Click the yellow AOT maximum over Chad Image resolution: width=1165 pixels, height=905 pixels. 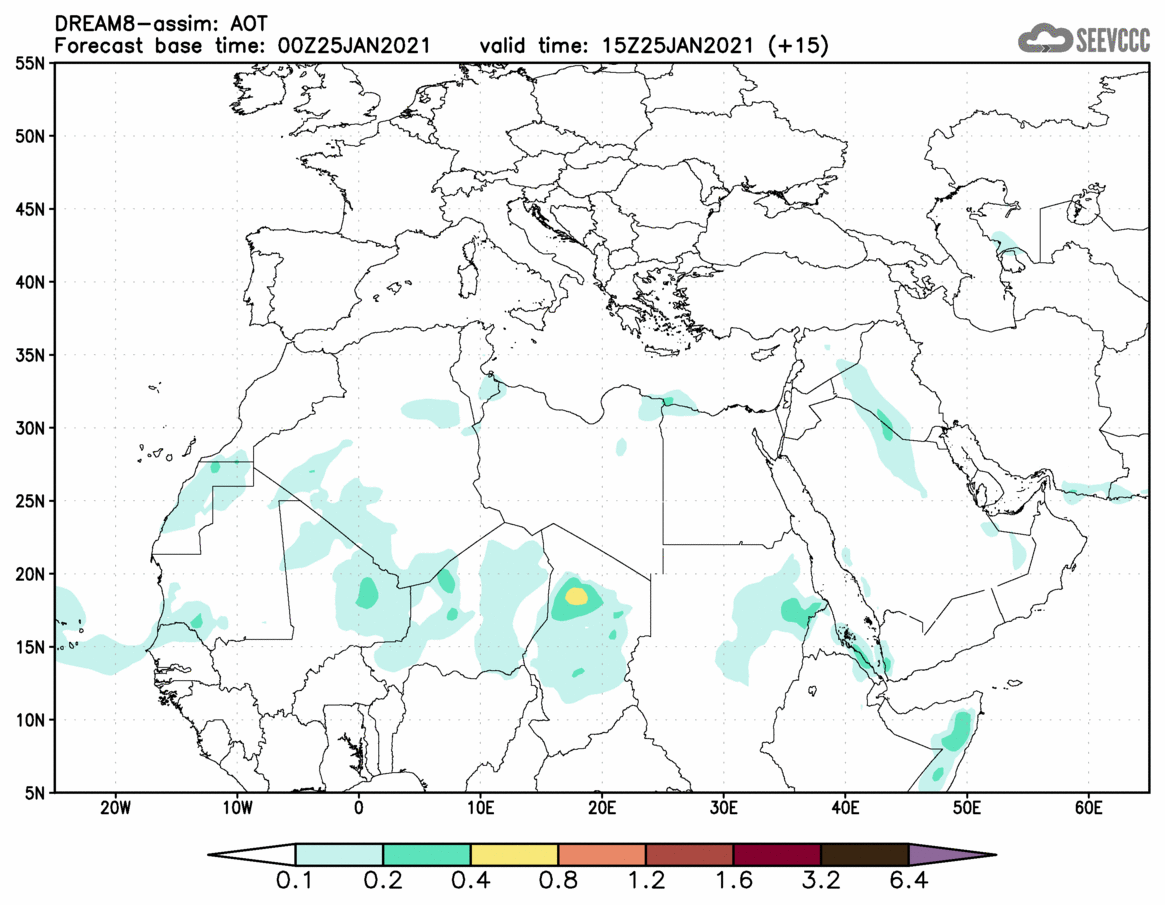click(577, 596)
